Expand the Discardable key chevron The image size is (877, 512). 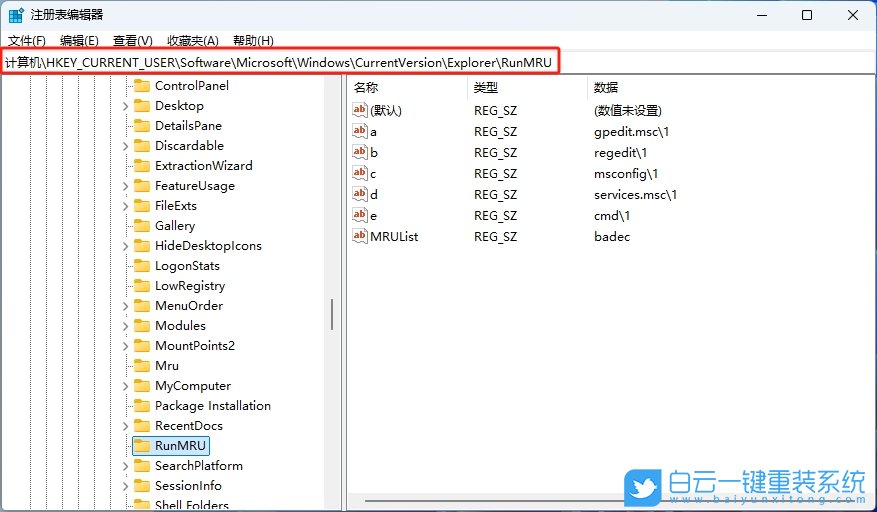click(125, 146)
